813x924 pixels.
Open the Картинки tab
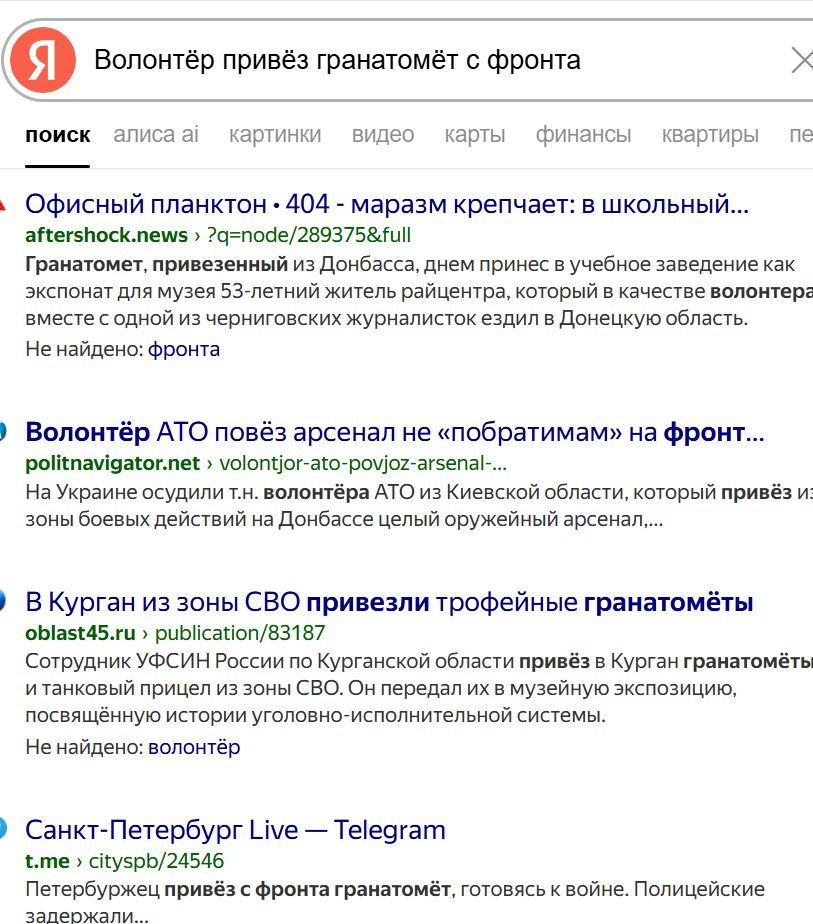pos(275,134)
